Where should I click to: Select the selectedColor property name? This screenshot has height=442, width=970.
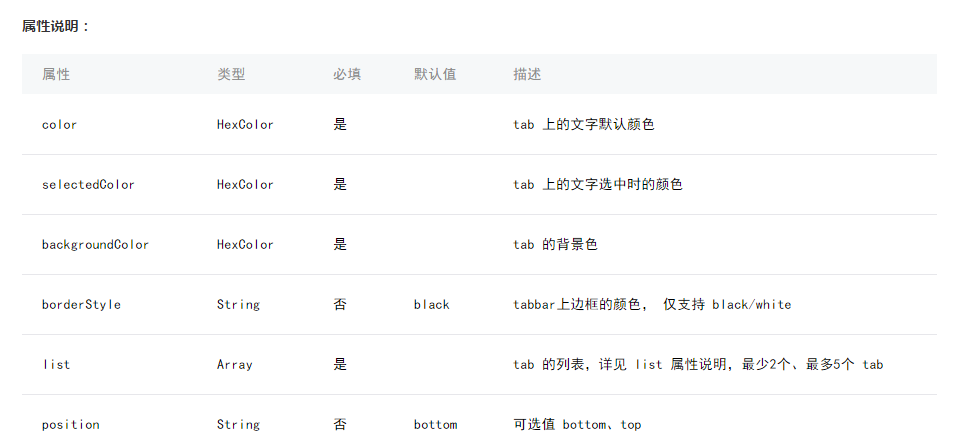click(x=88, y=184)
